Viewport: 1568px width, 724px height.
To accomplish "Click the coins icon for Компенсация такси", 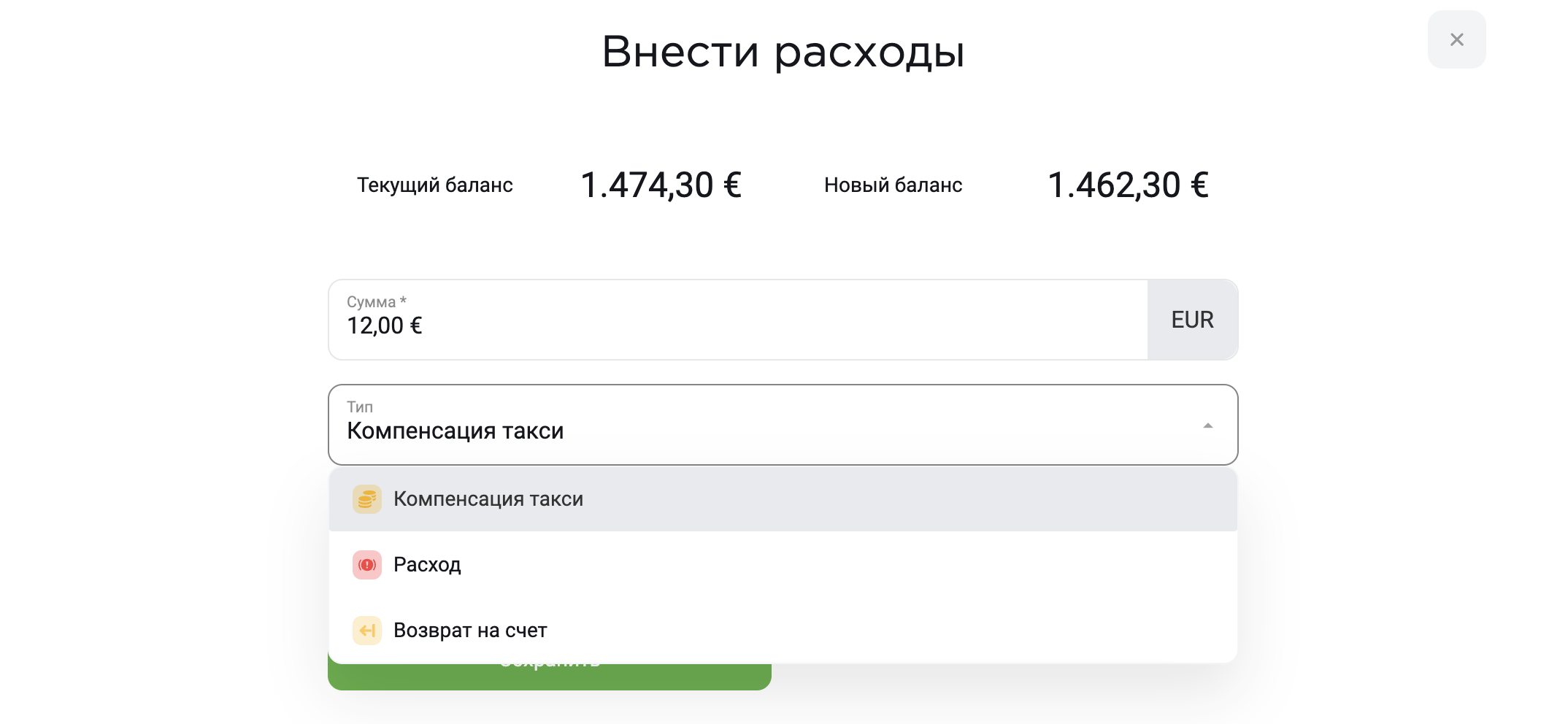I will [367, 499].
